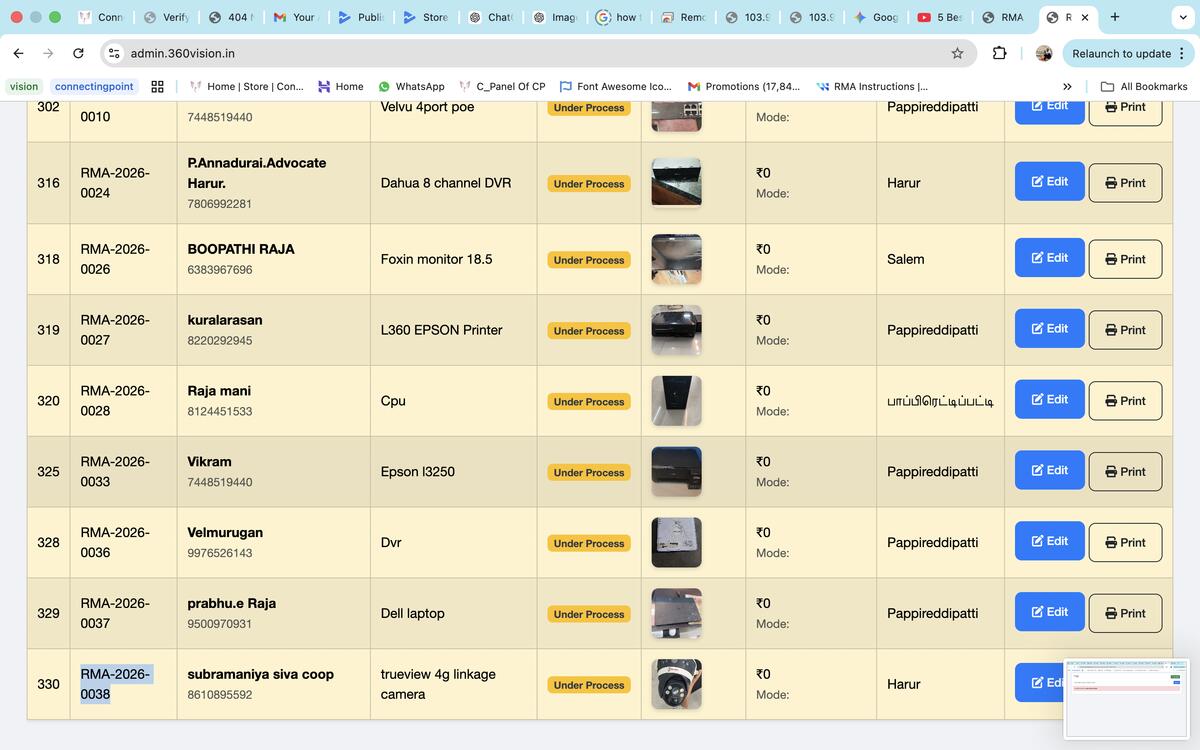
Task: Open the user profile avatar
Action: (x=1044, y=53)
